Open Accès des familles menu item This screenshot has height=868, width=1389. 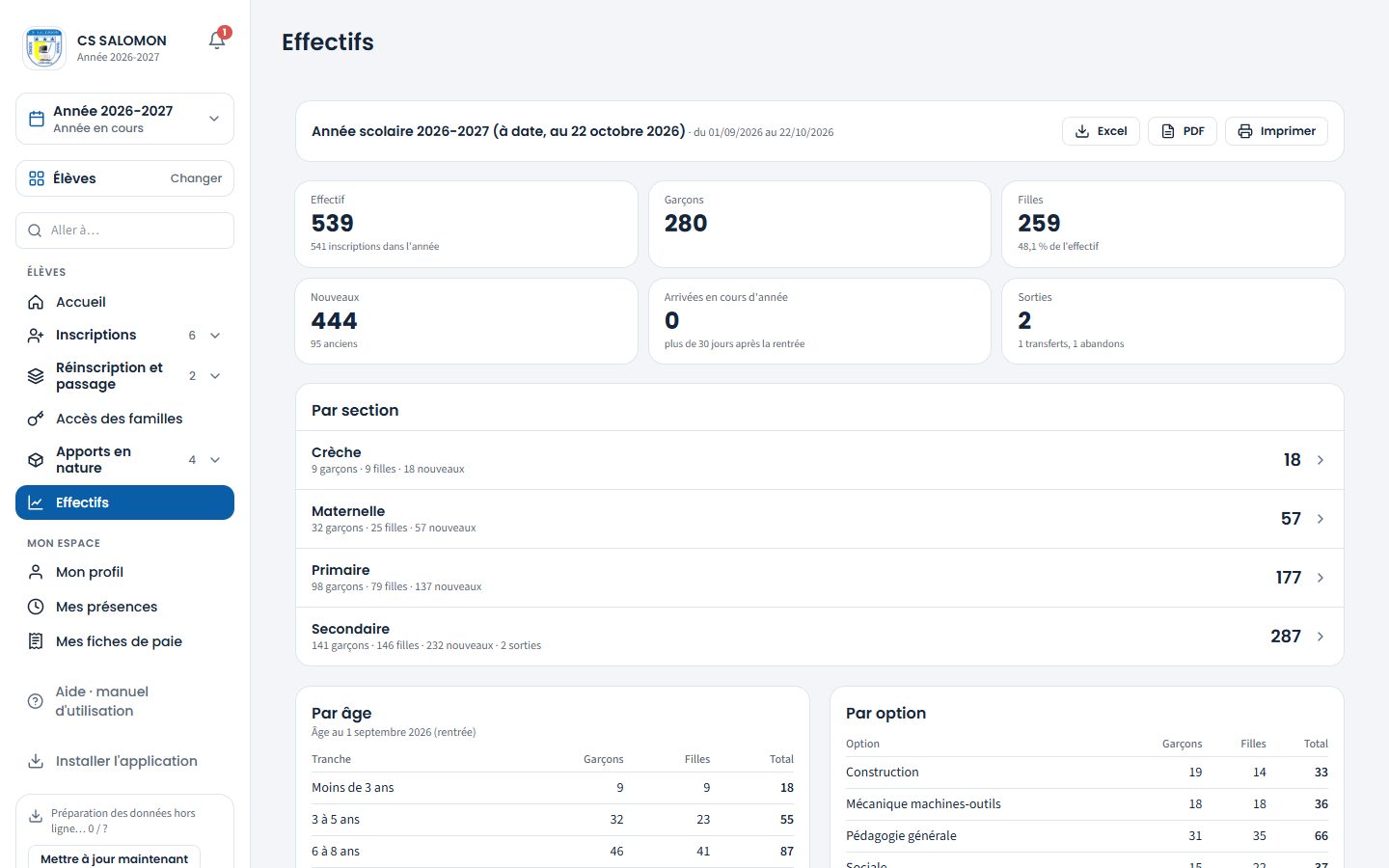(124, 419)
